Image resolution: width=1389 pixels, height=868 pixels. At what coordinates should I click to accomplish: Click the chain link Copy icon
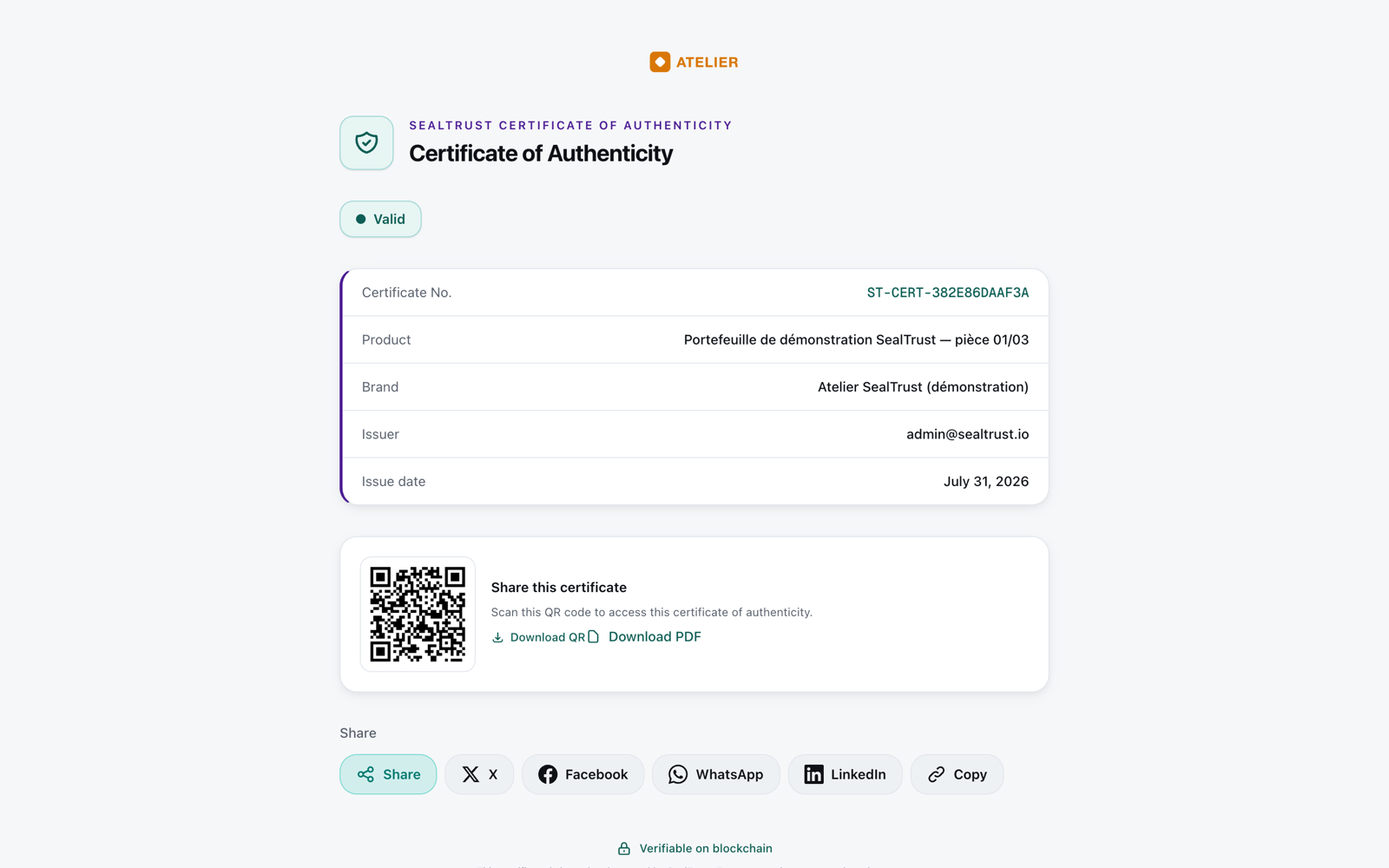point(936,774)
